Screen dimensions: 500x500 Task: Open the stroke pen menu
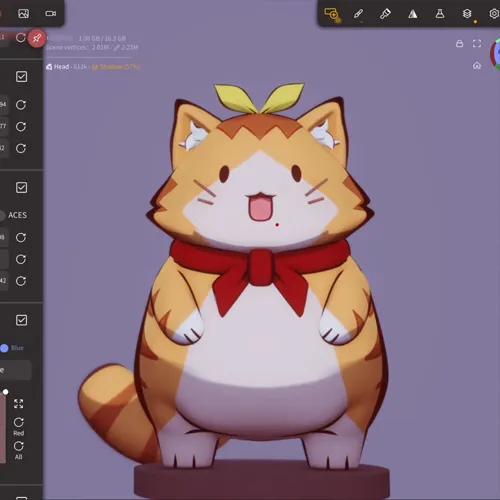358,14
